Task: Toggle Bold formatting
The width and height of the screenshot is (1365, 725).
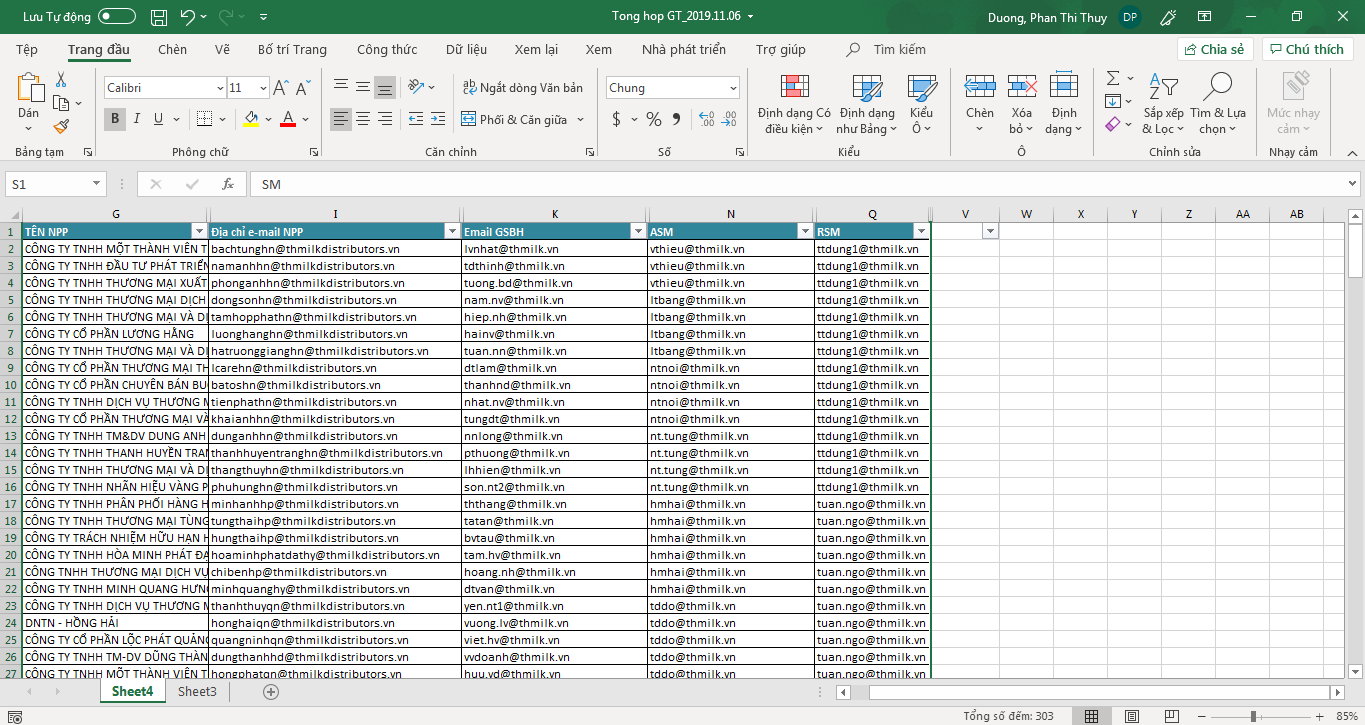Action: (x=115, y=120)
